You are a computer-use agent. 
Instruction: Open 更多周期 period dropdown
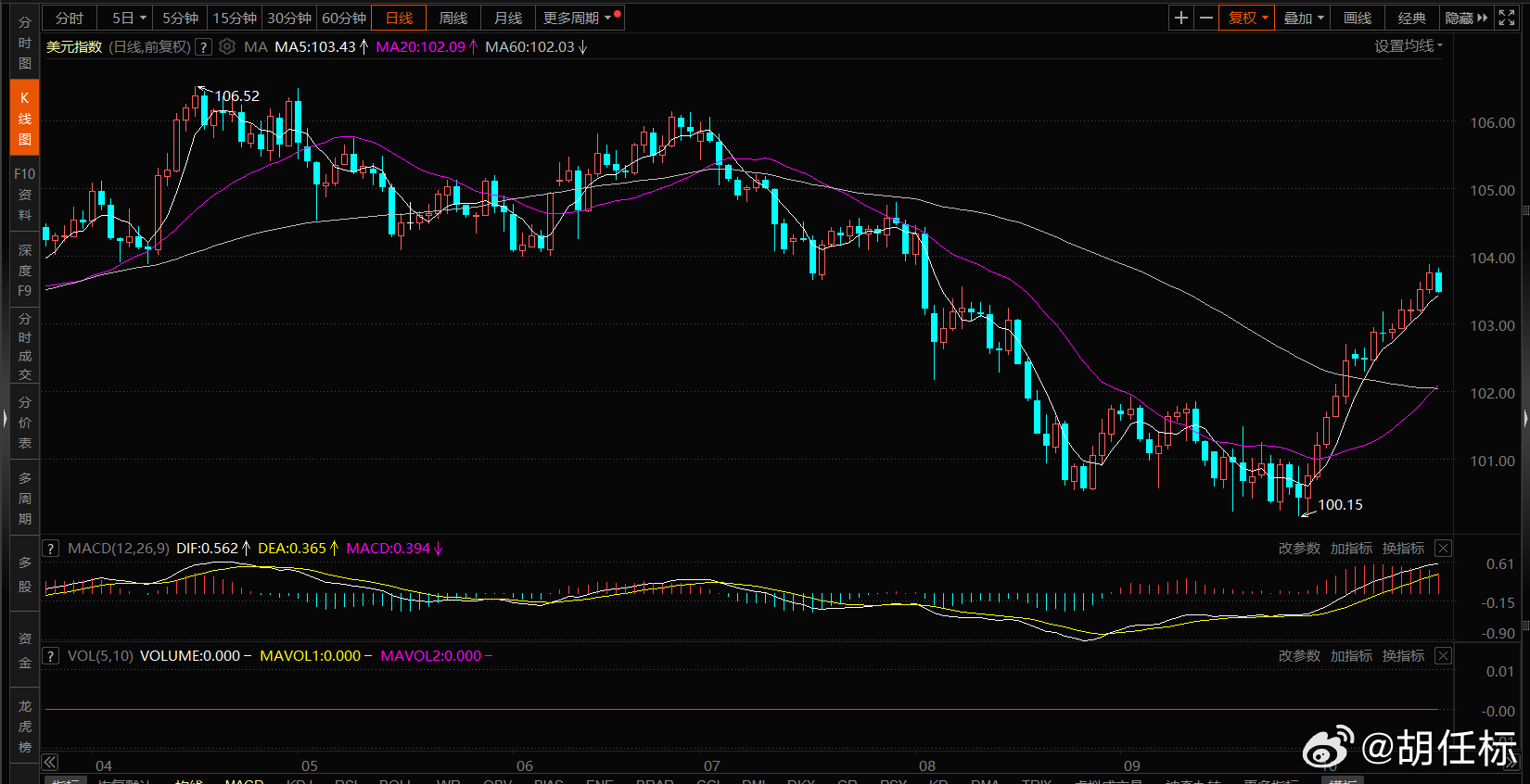(x=578, y=18)
